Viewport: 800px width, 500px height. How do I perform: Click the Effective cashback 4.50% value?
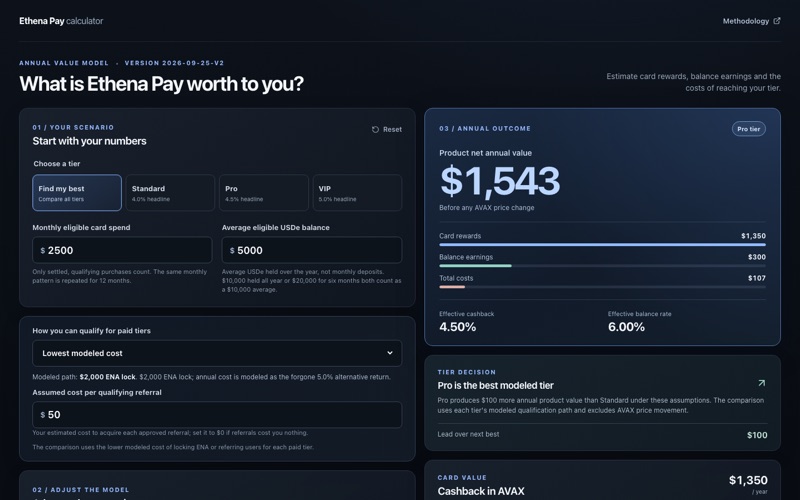pyautogui.click(x=458, y=327)
